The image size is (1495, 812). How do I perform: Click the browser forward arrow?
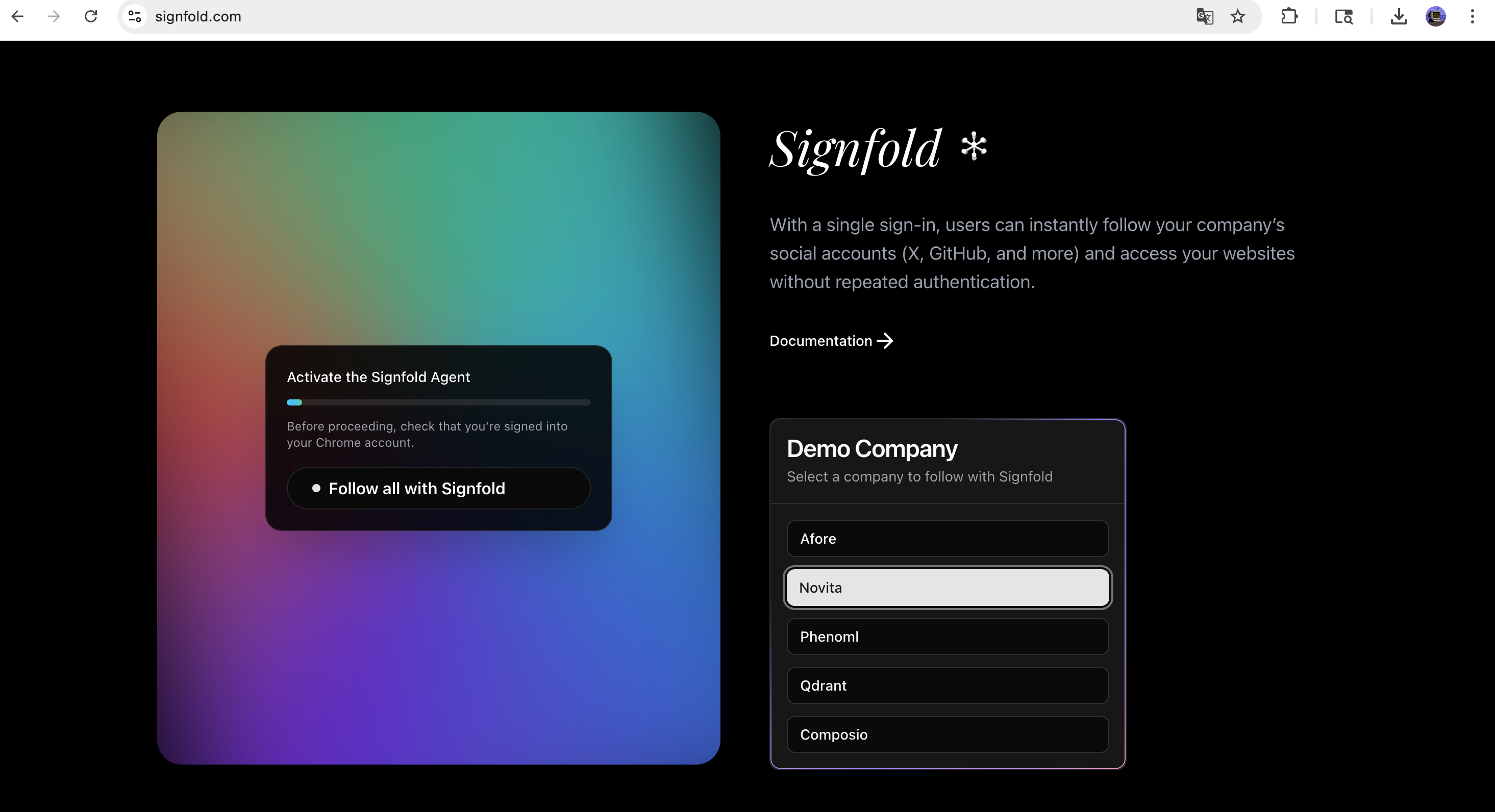coord(54,16)
